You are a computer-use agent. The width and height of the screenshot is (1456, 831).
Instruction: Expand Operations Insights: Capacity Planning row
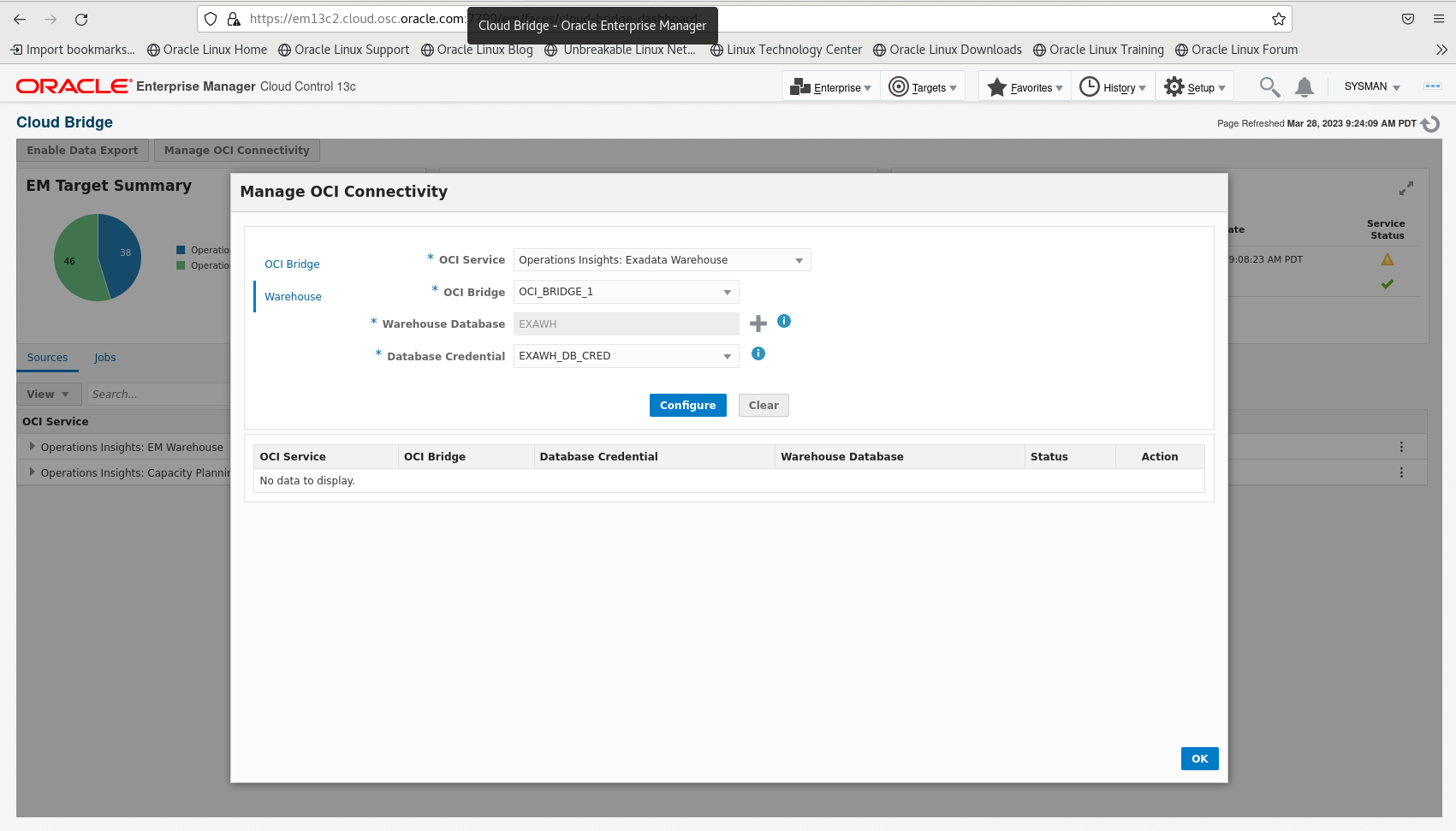(33, 472)
